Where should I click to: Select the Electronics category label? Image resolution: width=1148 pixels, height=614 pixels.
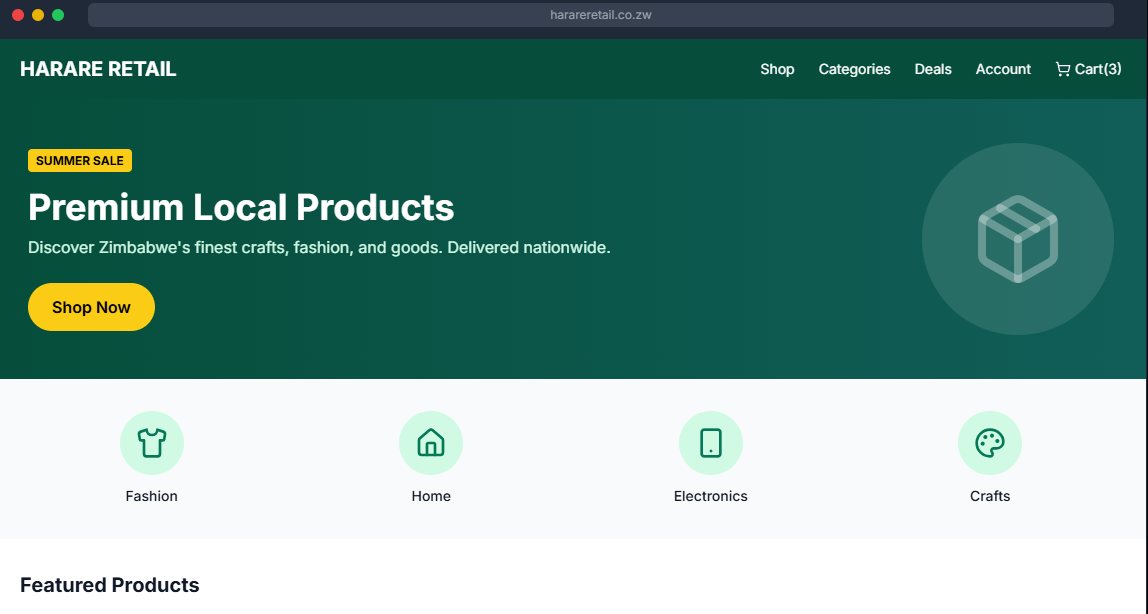(711, 495)
